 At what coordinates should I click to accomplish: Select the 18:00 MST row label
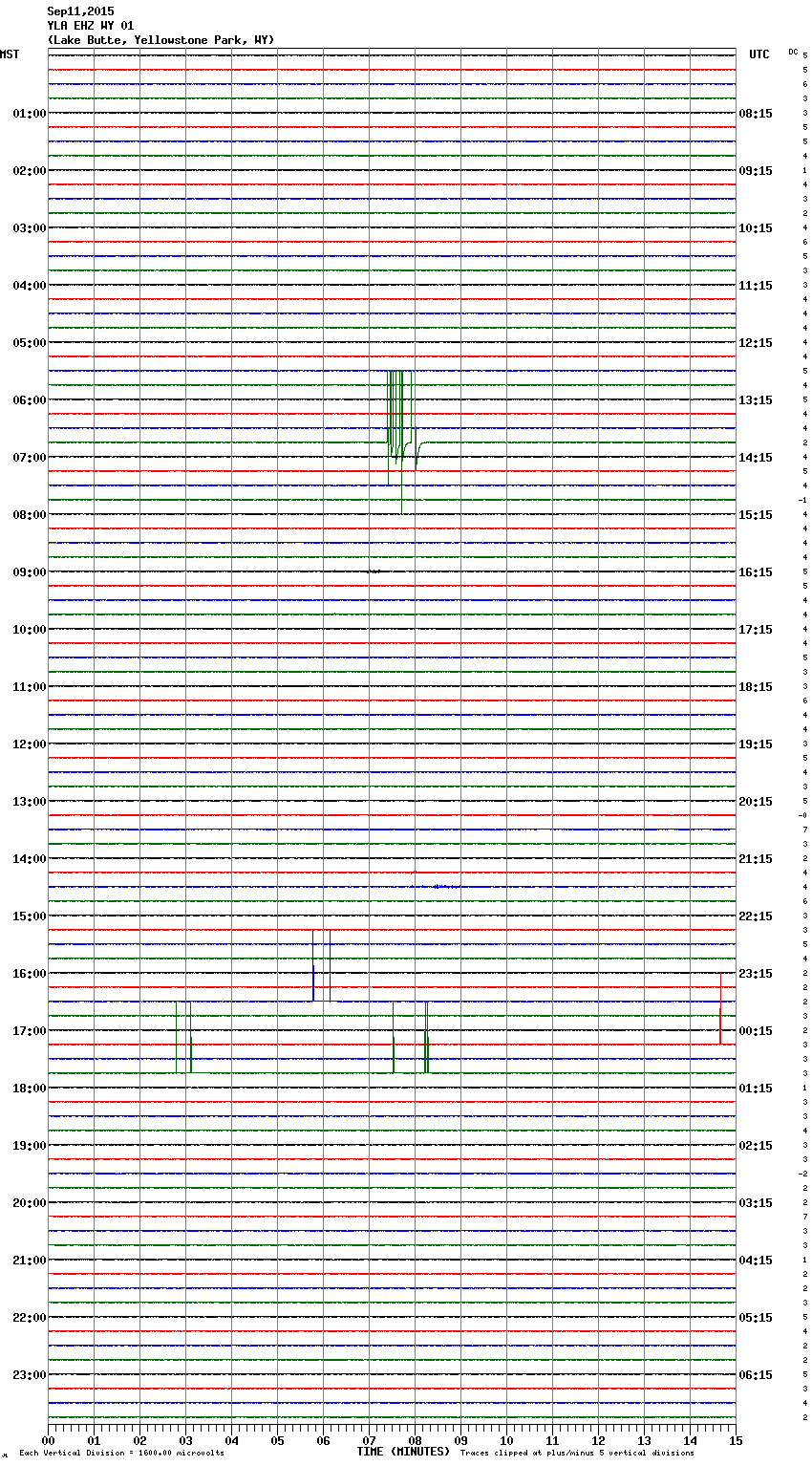[29, 1088]
